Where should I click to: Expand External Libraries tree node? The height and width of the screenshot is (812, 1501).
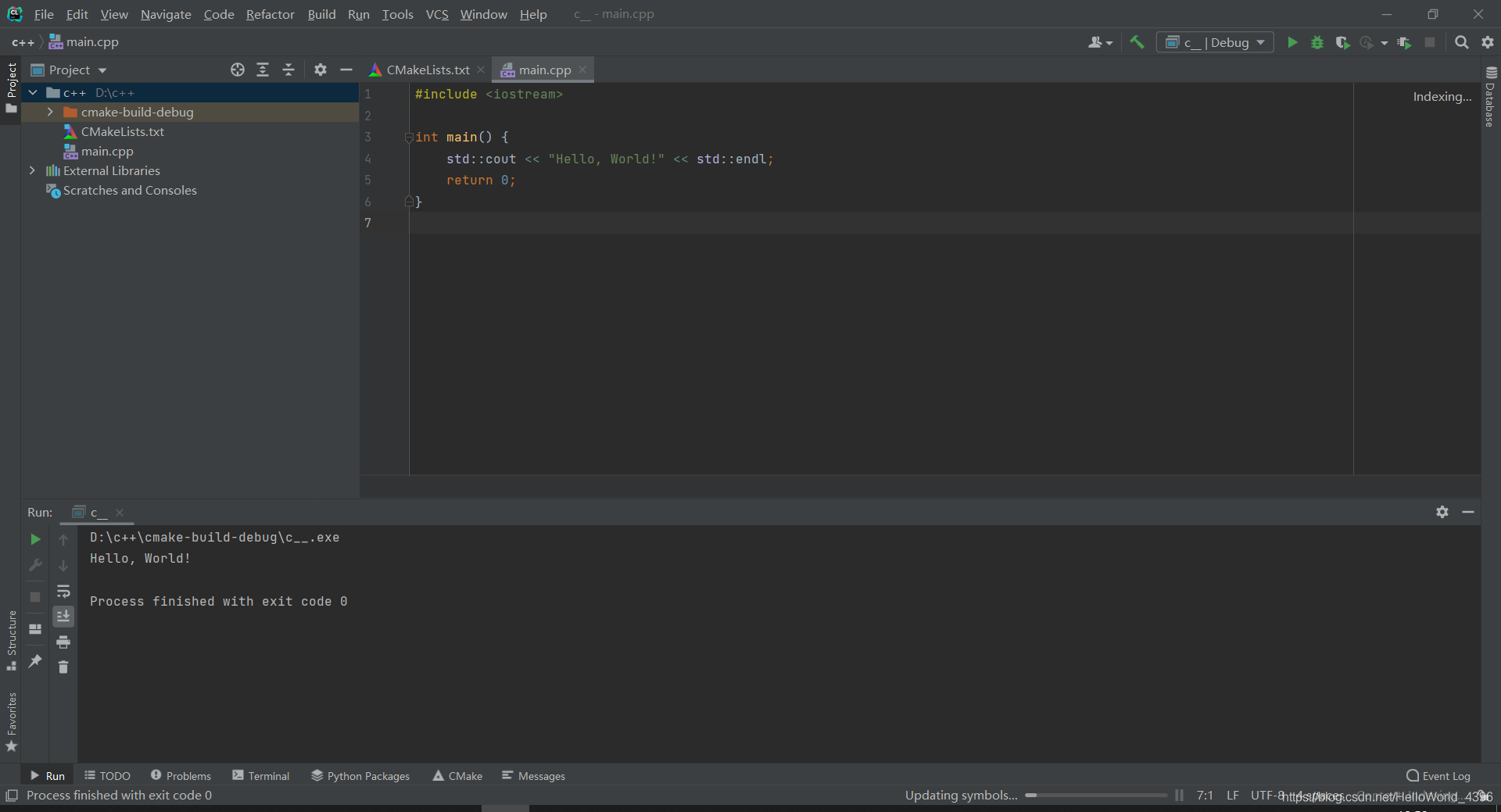(32, 170)
